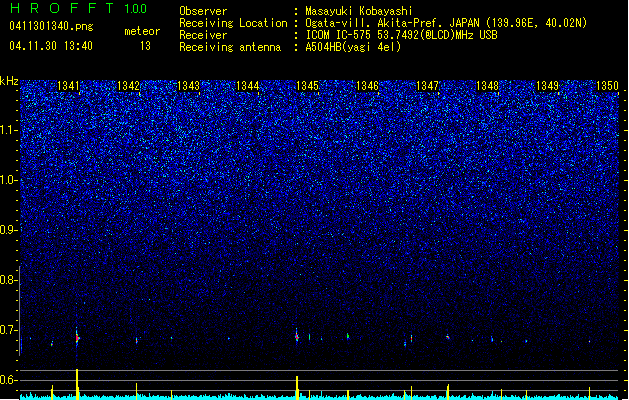Screen dimensions: 629x400
Task: Click the yellow intensity spike at 1345
Action: 297,387
